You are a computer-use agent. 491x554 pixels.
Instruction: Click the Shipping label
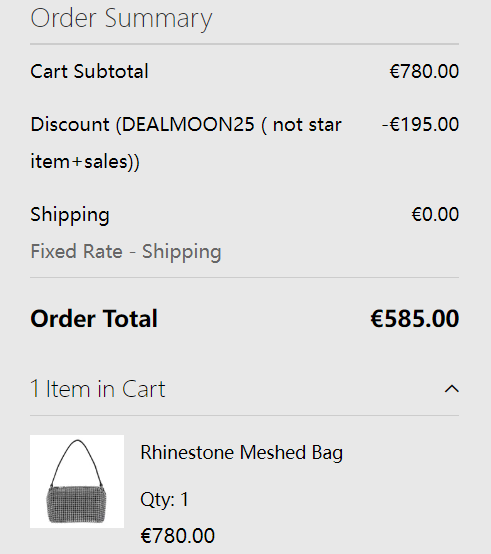70,215
